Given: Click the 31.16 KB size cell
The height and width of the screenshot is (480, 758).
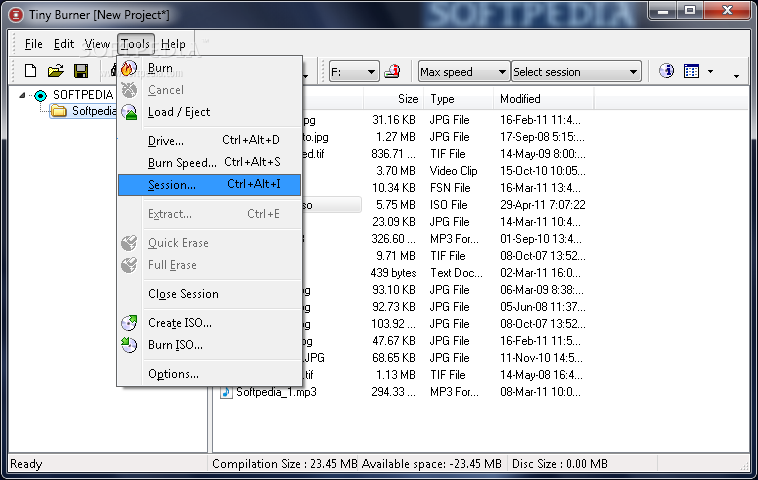Looking at the screenshot, I should coord(394,120).
